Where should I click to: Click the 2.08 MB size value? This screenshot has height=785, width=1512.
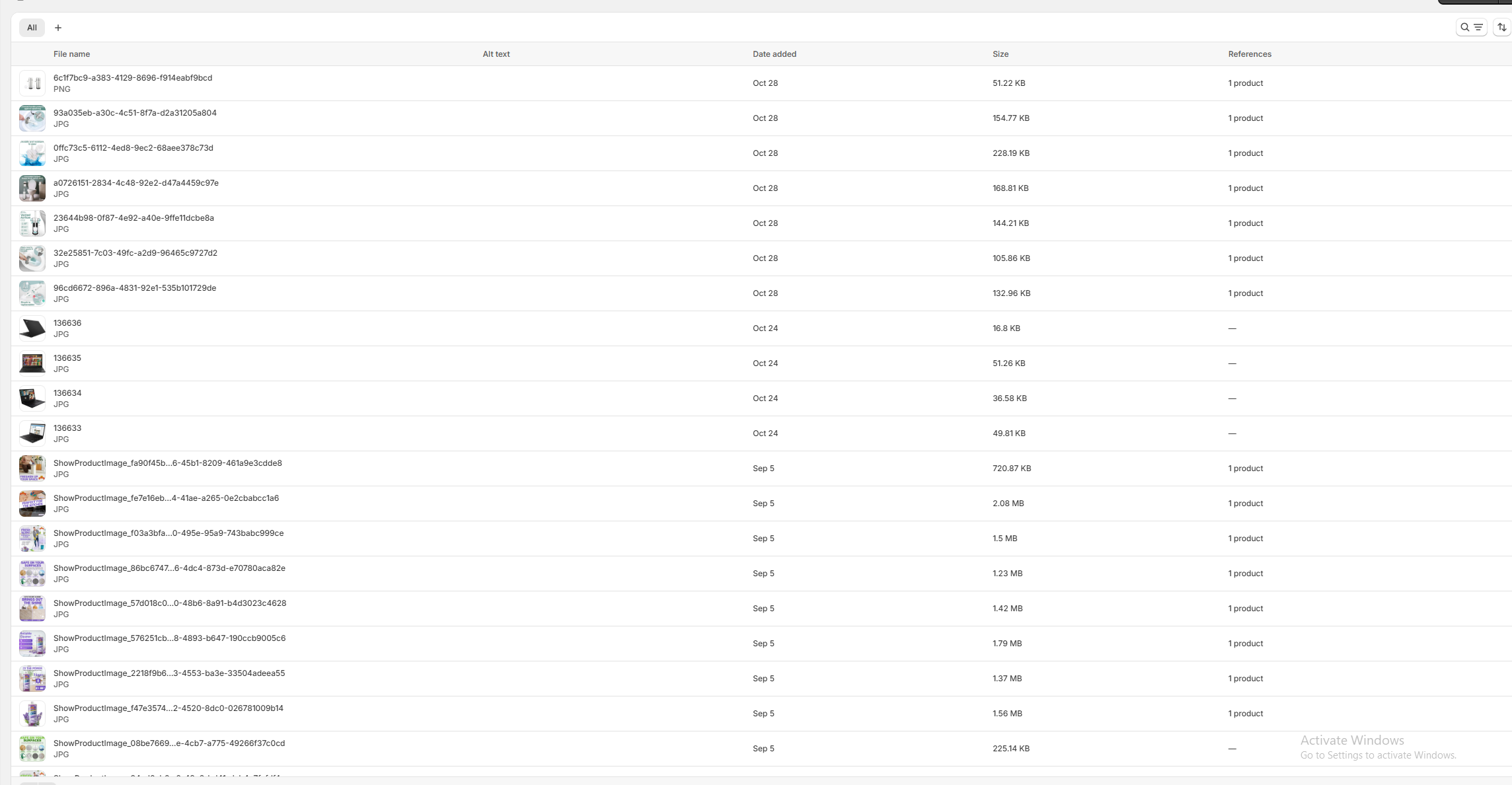pyautogui.click(x=1008, y=504)
